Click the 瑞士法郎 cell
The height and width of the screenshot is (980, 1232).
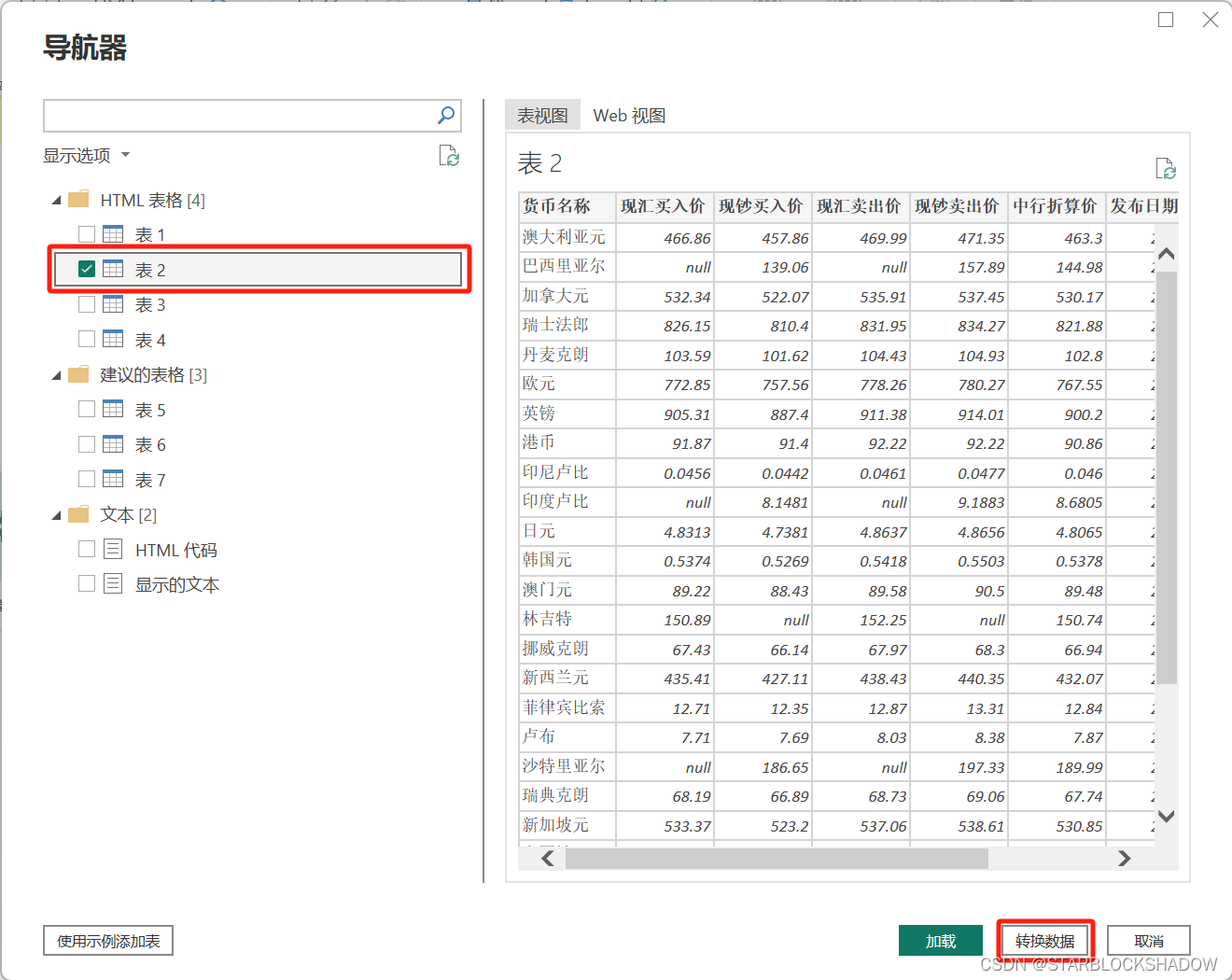click(567, 325)
